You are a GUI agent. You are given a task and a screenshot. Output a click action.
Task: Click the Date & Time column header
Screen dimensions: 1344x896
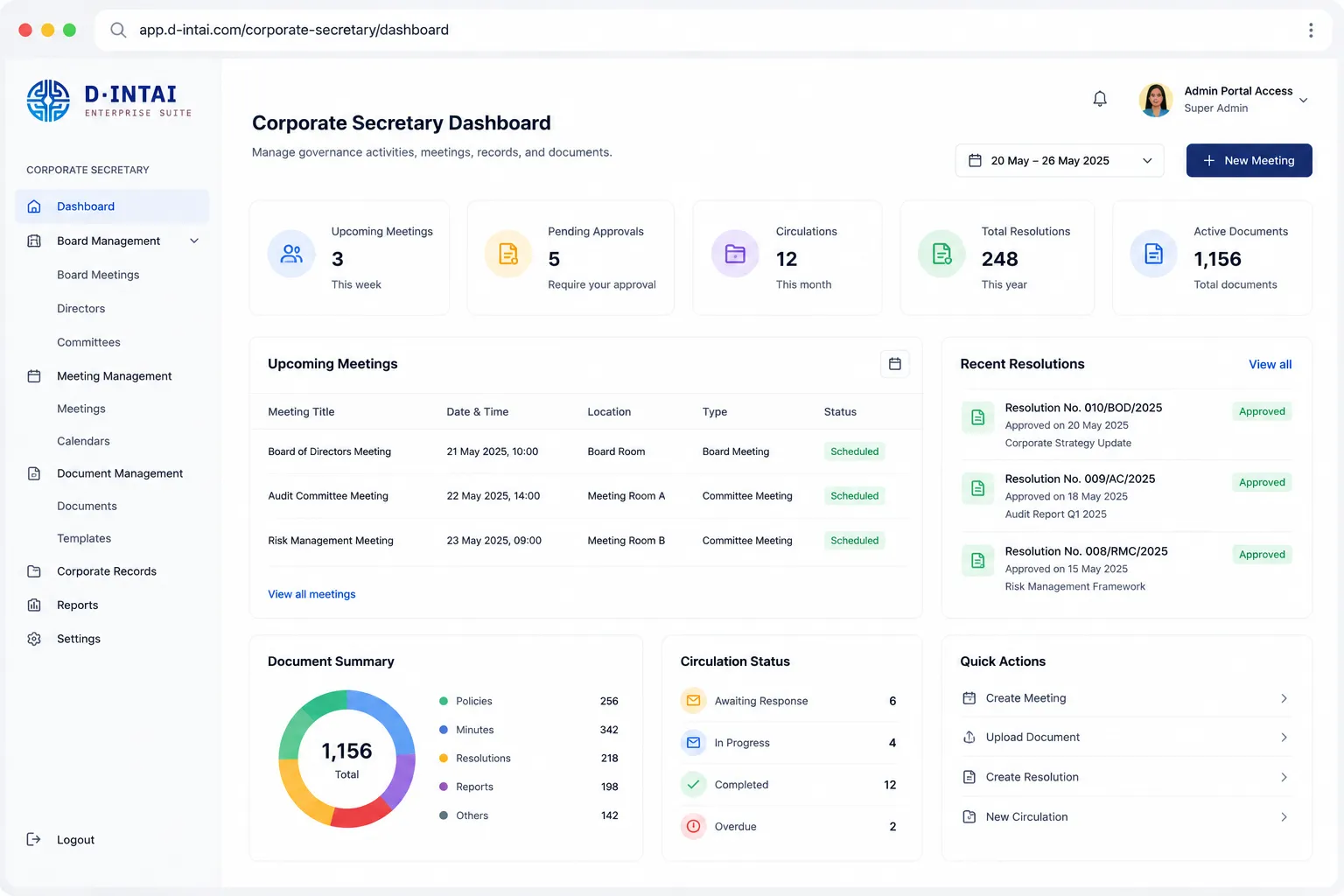tap(477, 412)
